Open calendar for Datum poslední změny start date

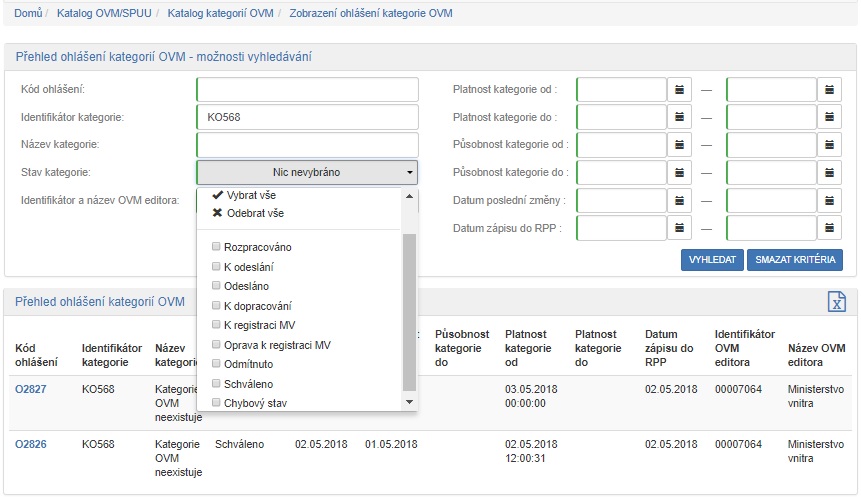tap(680, 200)
